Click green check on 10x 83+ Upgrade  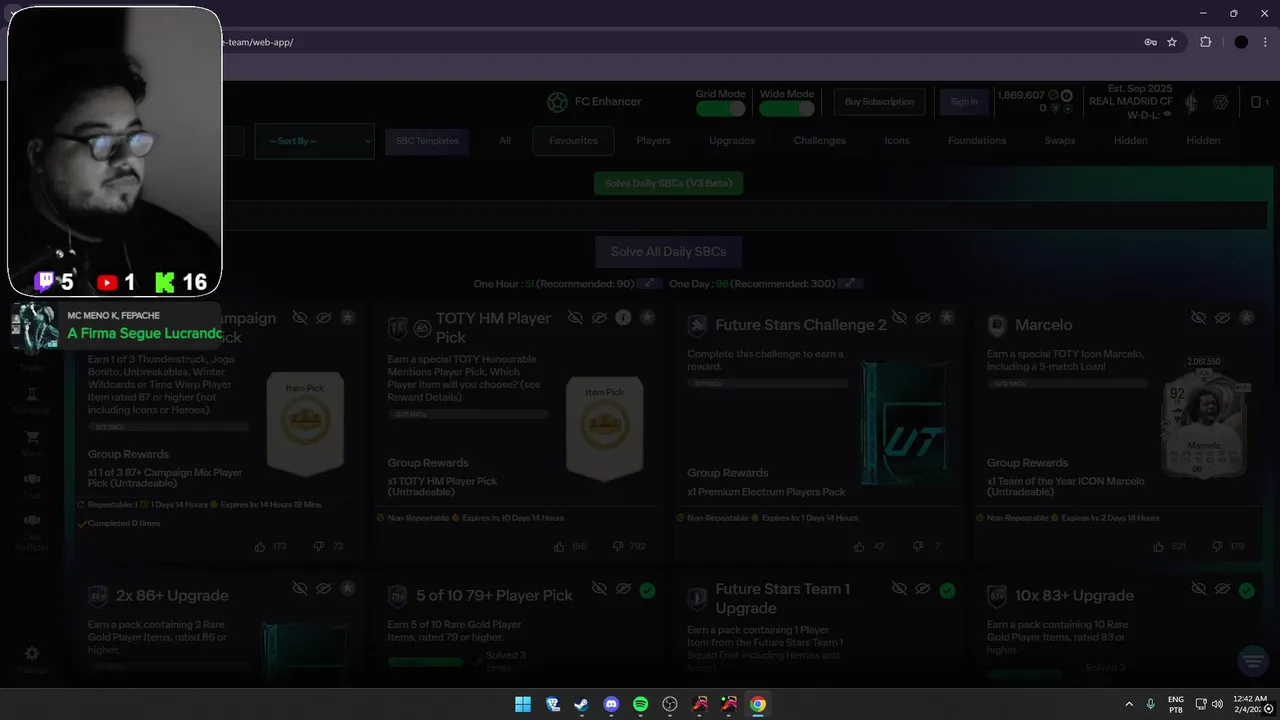tap(1246, 590)
